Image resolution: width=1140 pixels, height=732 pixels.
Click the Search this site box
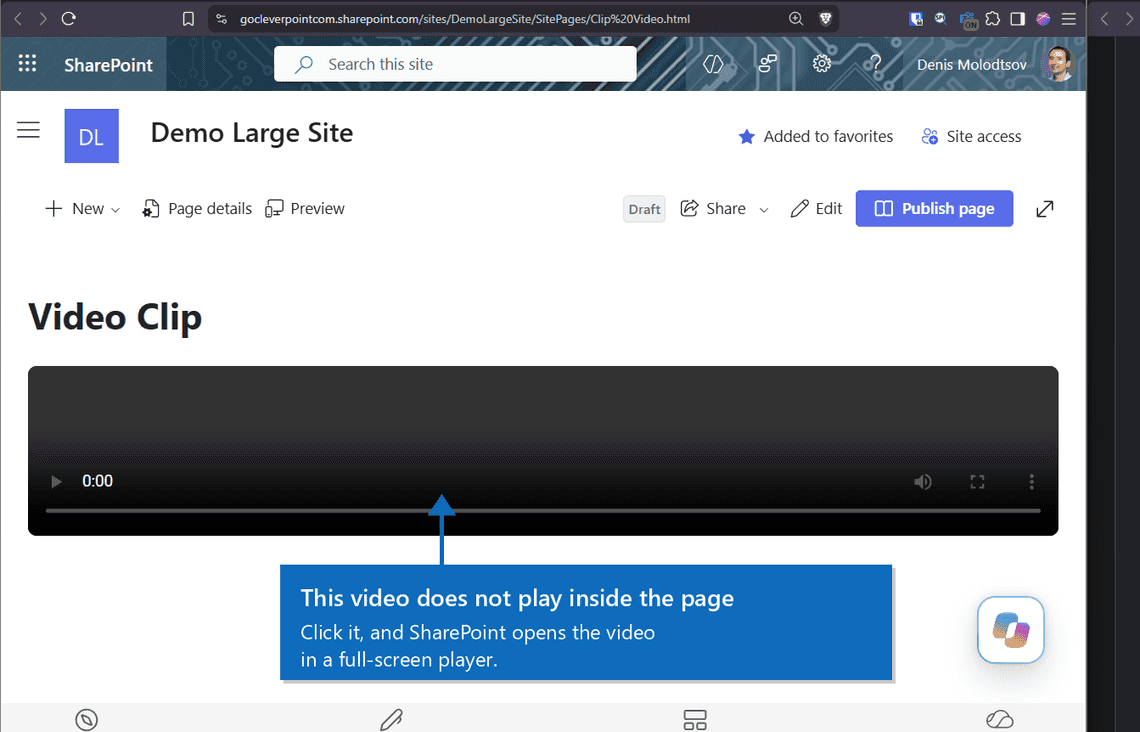[x=455, y=64]
